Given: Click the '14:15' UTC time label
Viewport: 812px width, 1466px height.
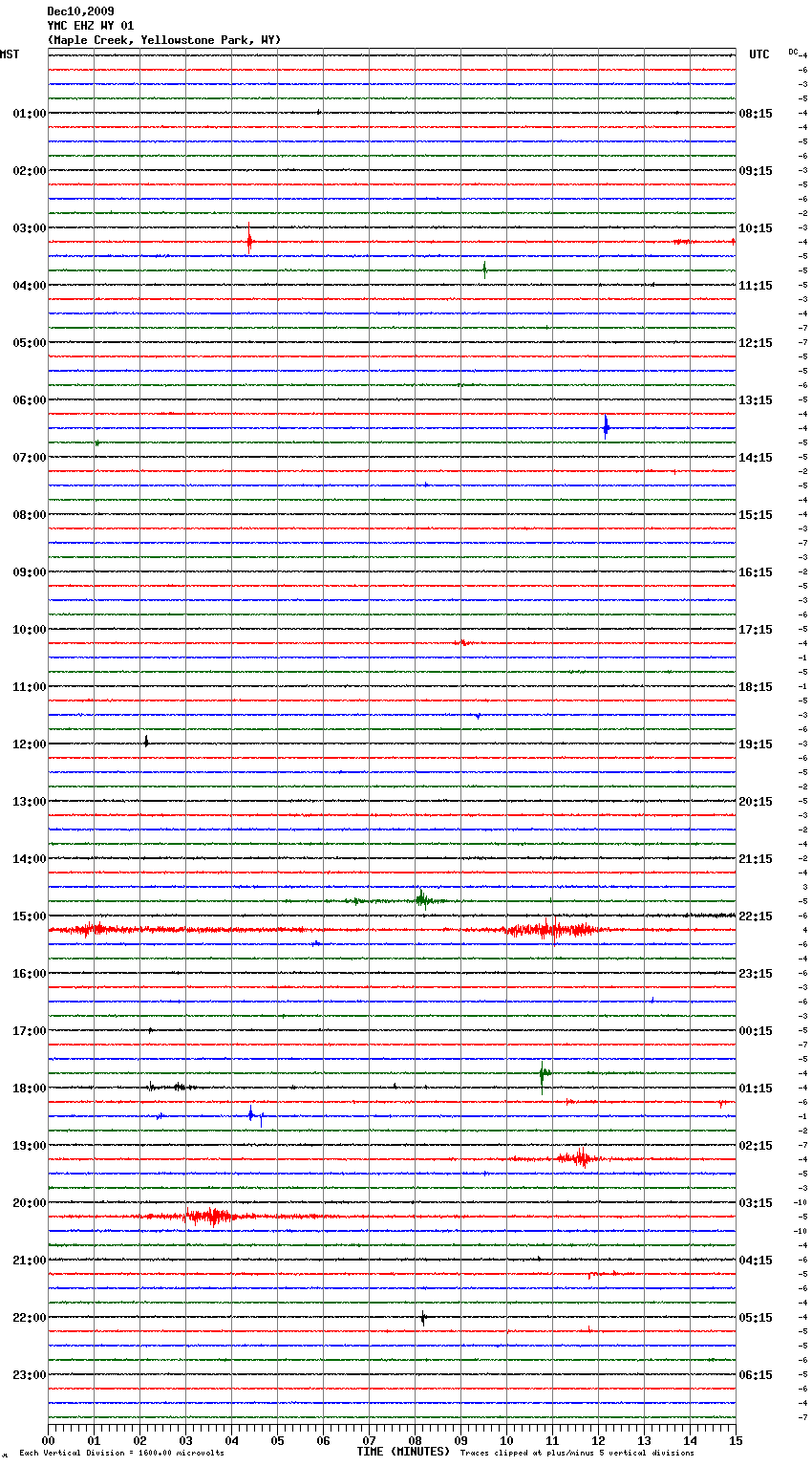Looking at the screenshot, I should coord(756,458).
